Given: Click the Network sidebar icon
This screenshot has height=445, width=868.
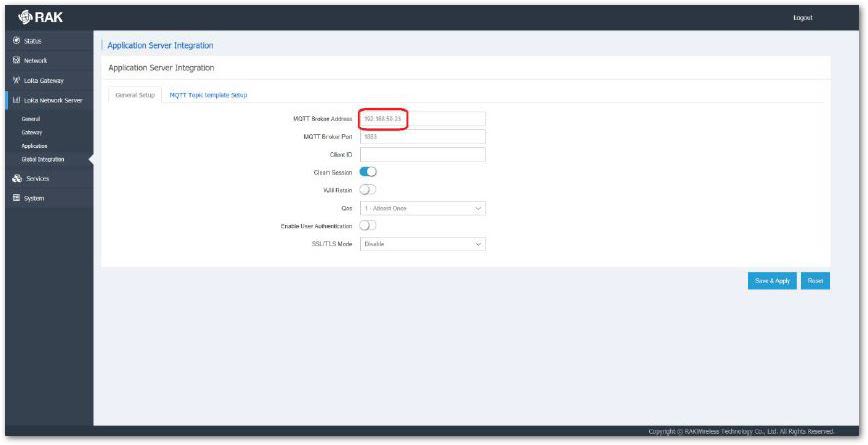Looking at the screenshot, I should point(16,60).
